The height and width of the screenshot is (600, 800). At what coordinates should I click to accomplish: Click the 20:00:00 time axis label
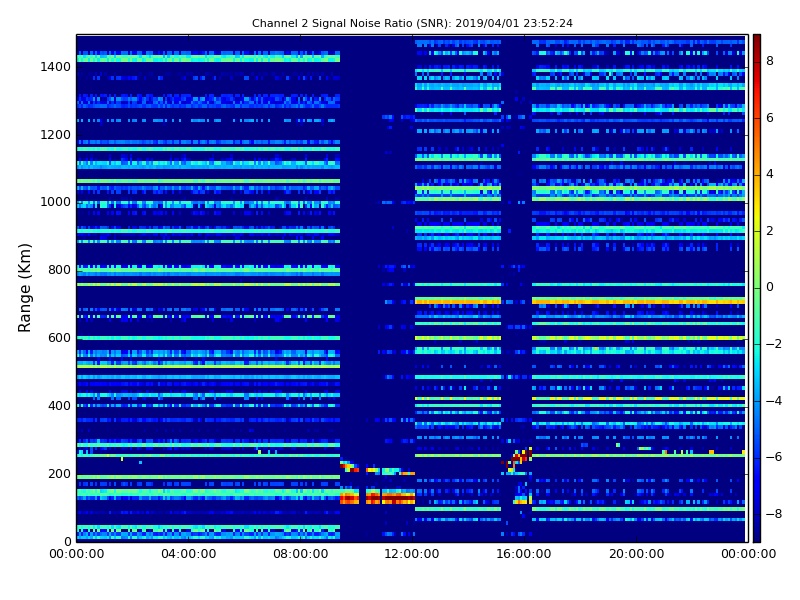637,554
